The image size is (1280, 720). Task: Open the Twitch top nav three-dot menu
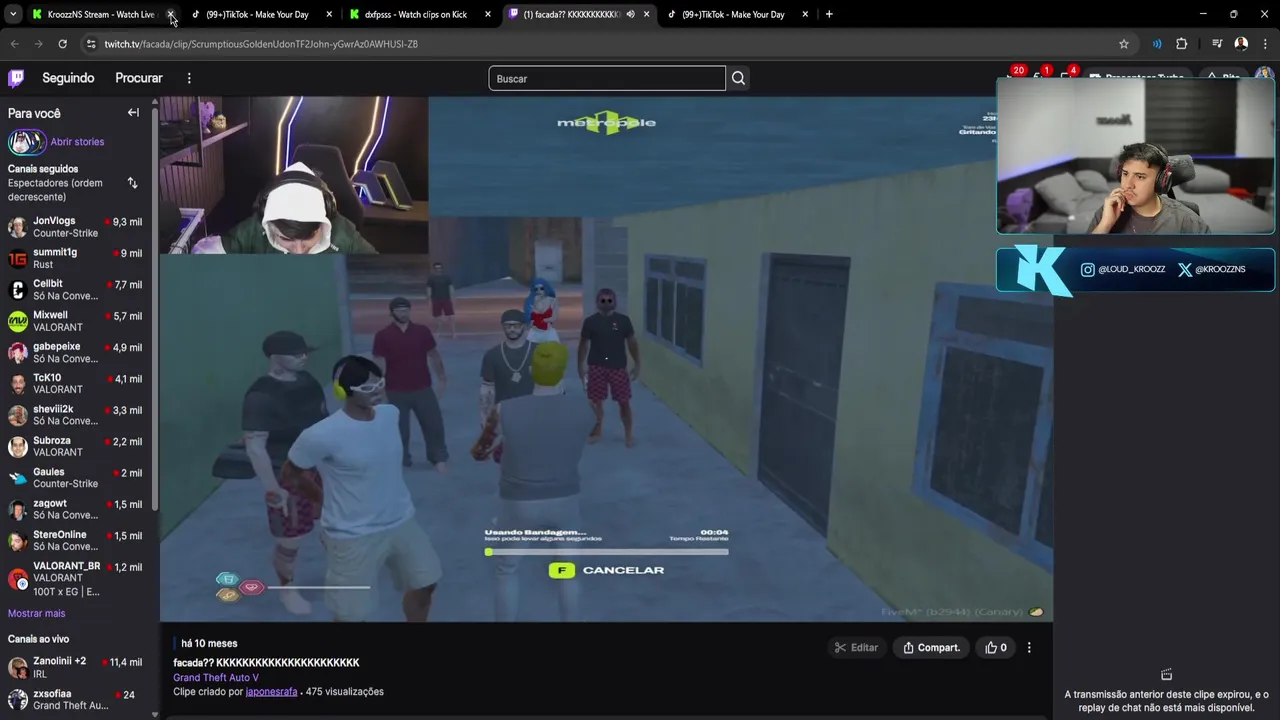pyautogui.click(x=189, y=78)
